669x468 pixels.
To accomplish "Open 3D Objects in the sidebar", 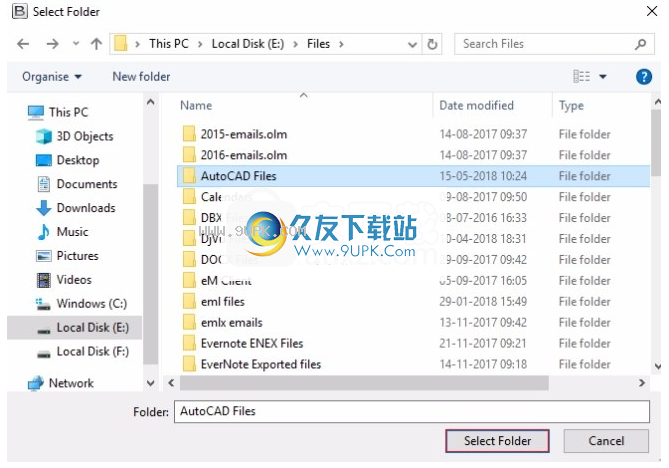I will tap(75, 136).
